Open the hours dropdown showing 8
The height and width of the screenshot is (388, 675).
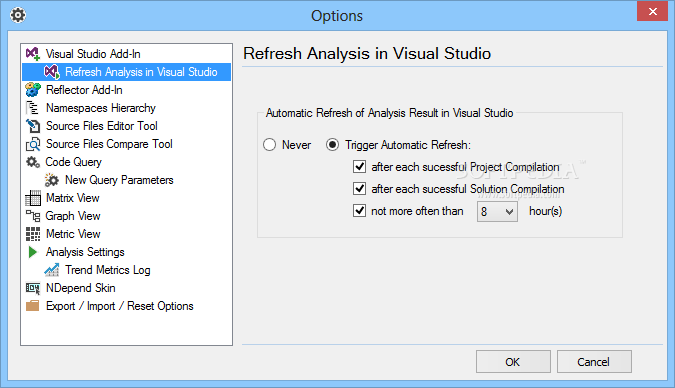497,212
